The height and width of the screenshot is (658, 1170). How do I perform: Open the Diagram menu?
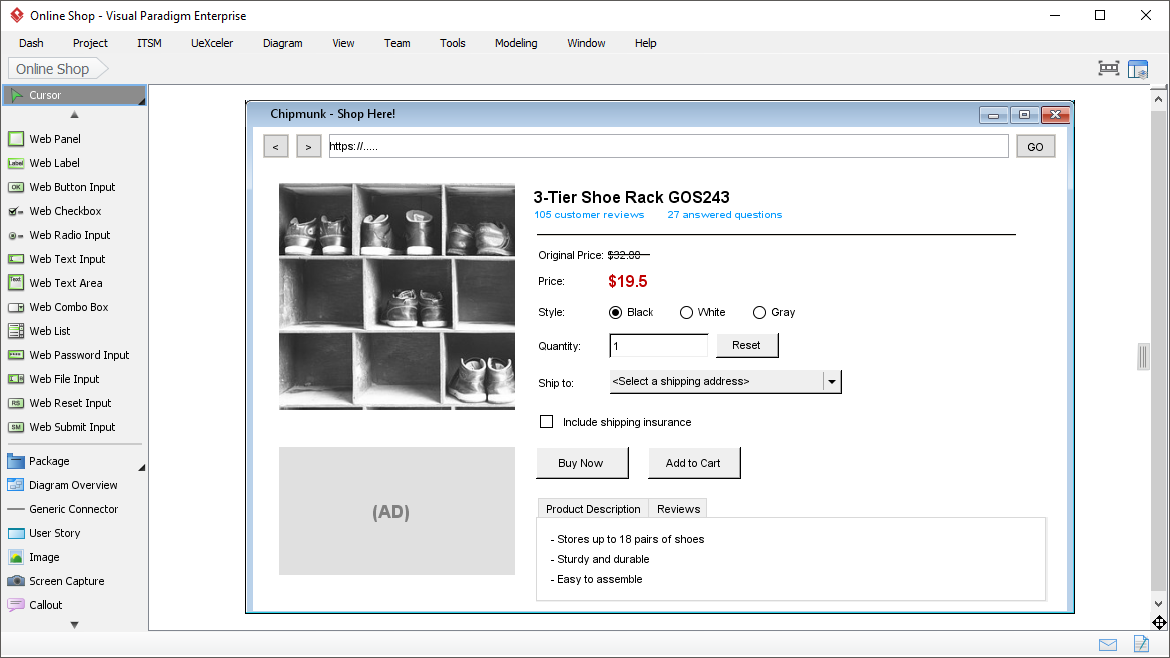(283, 43)
